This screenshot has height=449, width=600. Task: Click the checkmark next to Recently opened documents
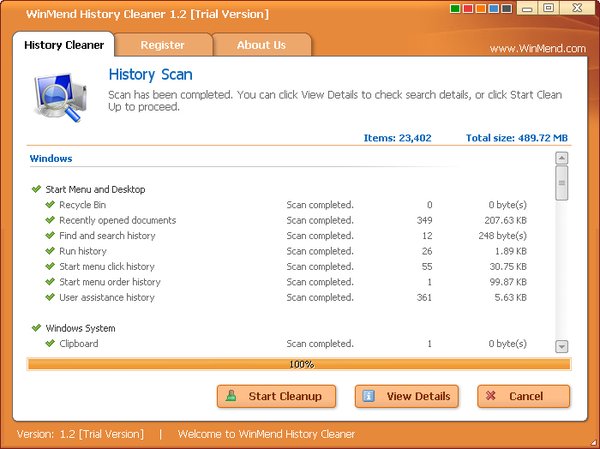50,220
